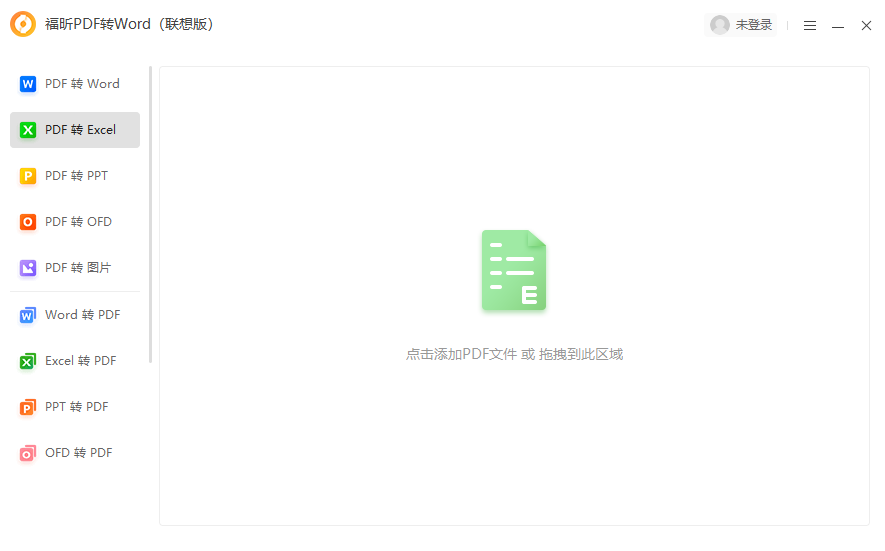
Task: Click the 未登录 login text
Action: pos(753,25)
